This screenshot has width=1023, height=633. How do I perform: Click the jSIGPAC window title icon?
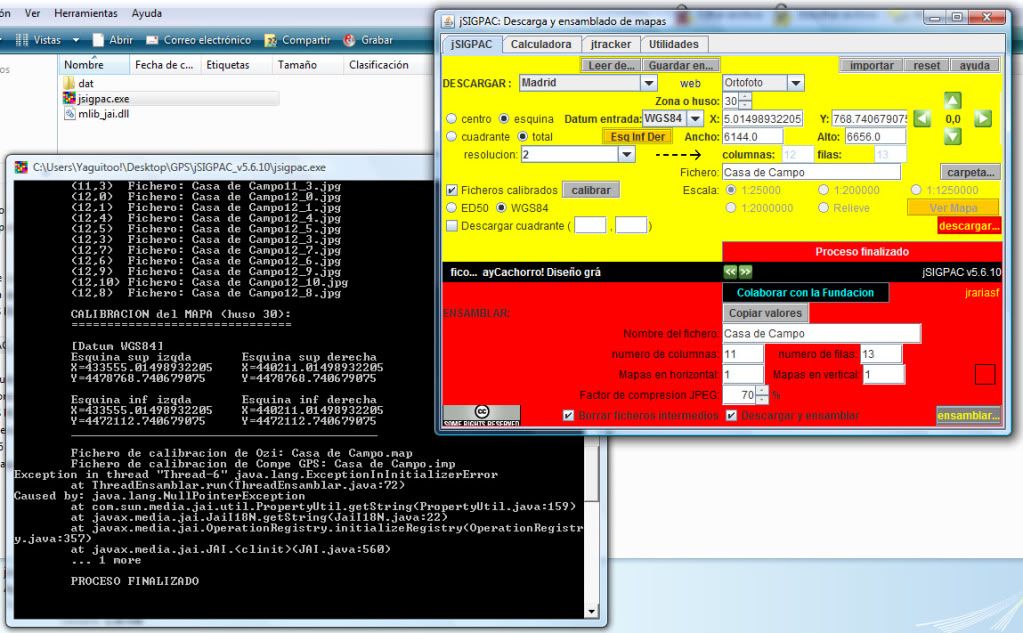[448, 21]
